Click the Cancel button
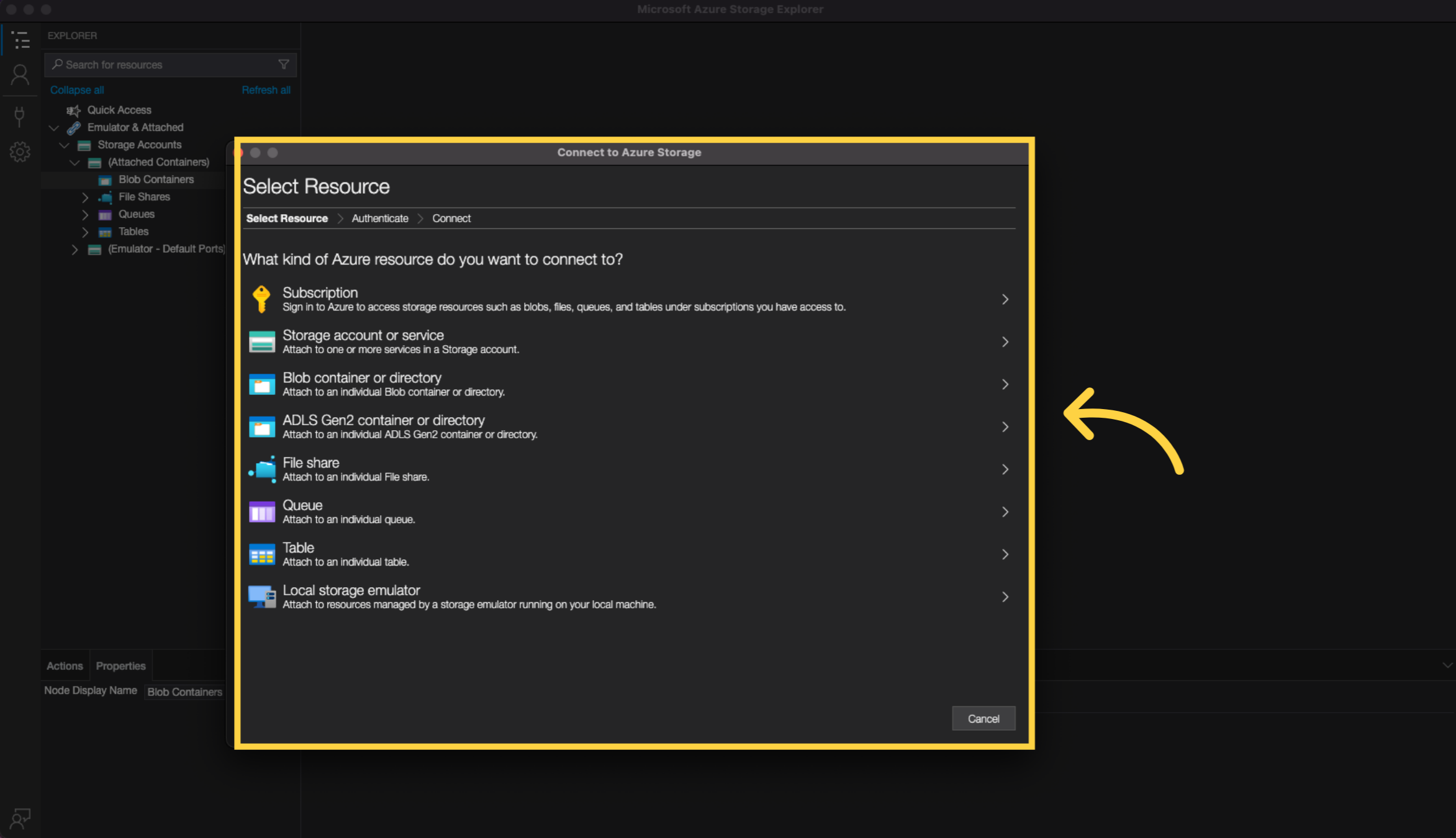The width and height of the screenshot is (1456, 838). click(x=983, y=718)
